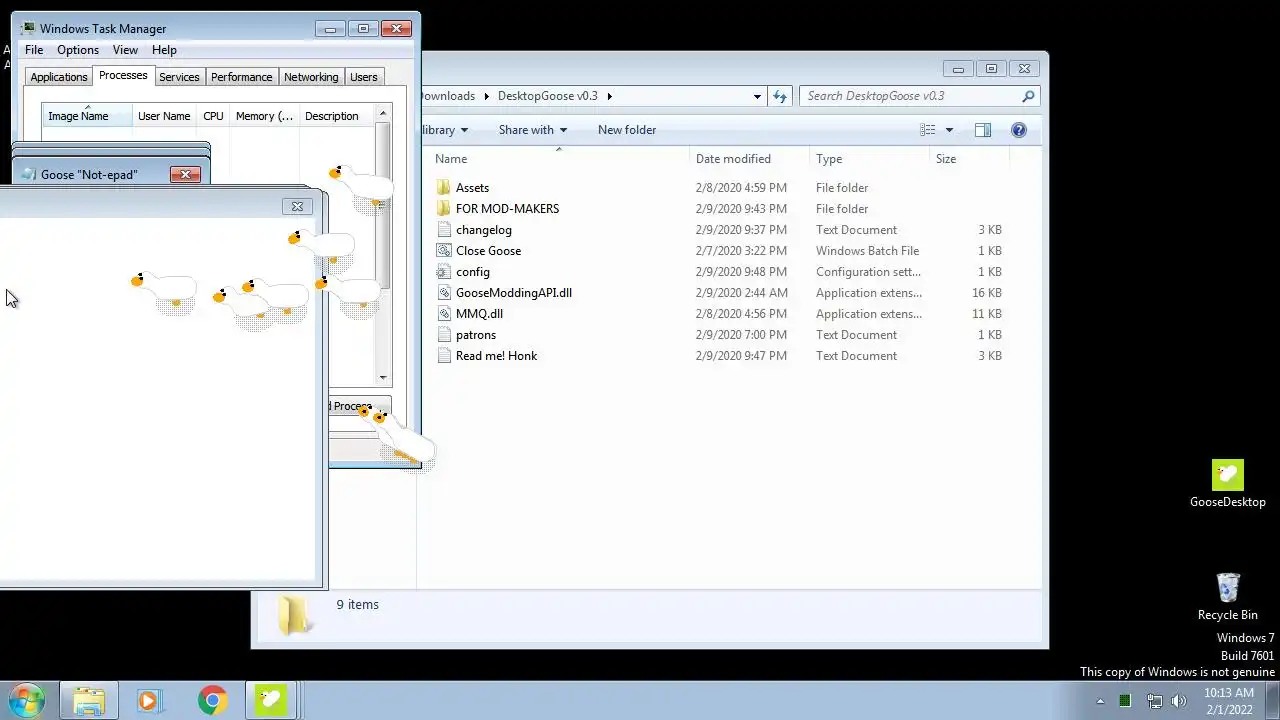
Task: Click the 9 items status folder thumbnail
Action: point(294,615)
